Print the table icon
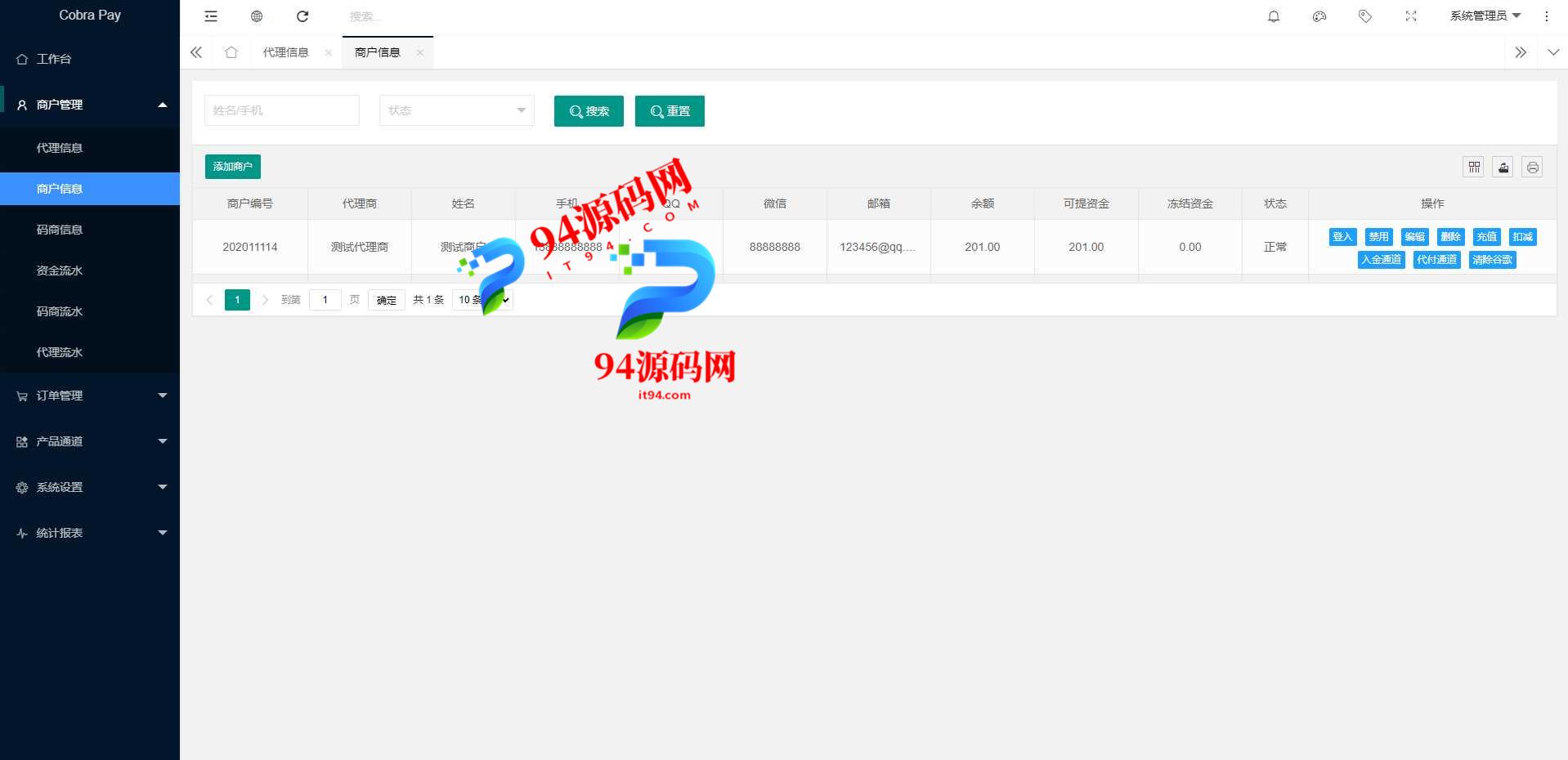Screen dimensions: 1568x760 click(1533, 167)
